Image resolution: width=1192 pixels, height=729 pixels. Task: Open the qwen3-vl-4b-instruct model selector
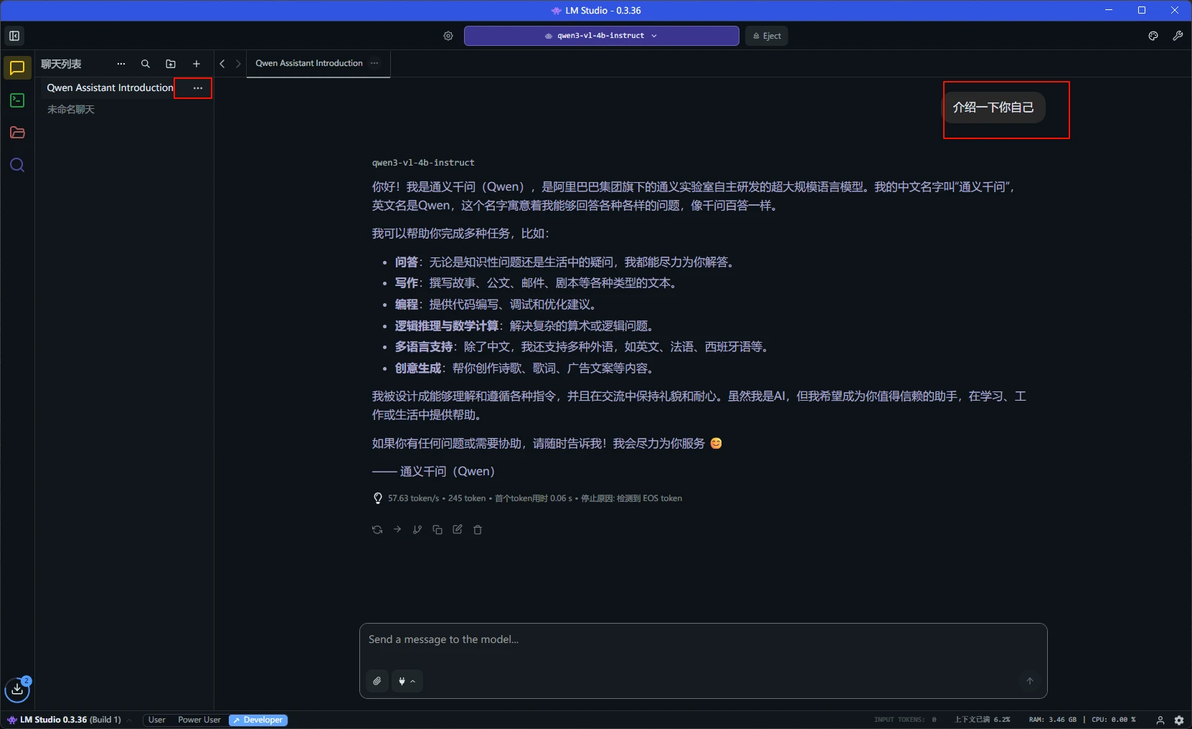(601, 36)
